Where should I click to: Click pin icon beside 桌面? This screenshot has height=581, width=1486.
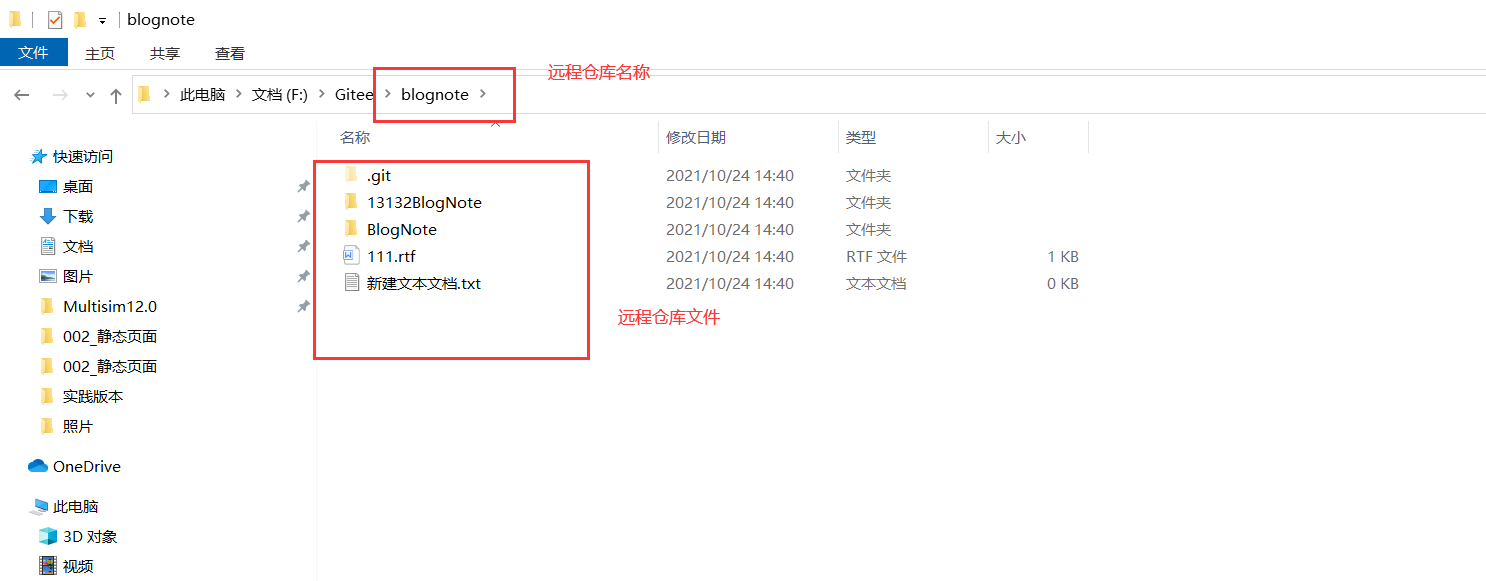(x=303, y=186)
